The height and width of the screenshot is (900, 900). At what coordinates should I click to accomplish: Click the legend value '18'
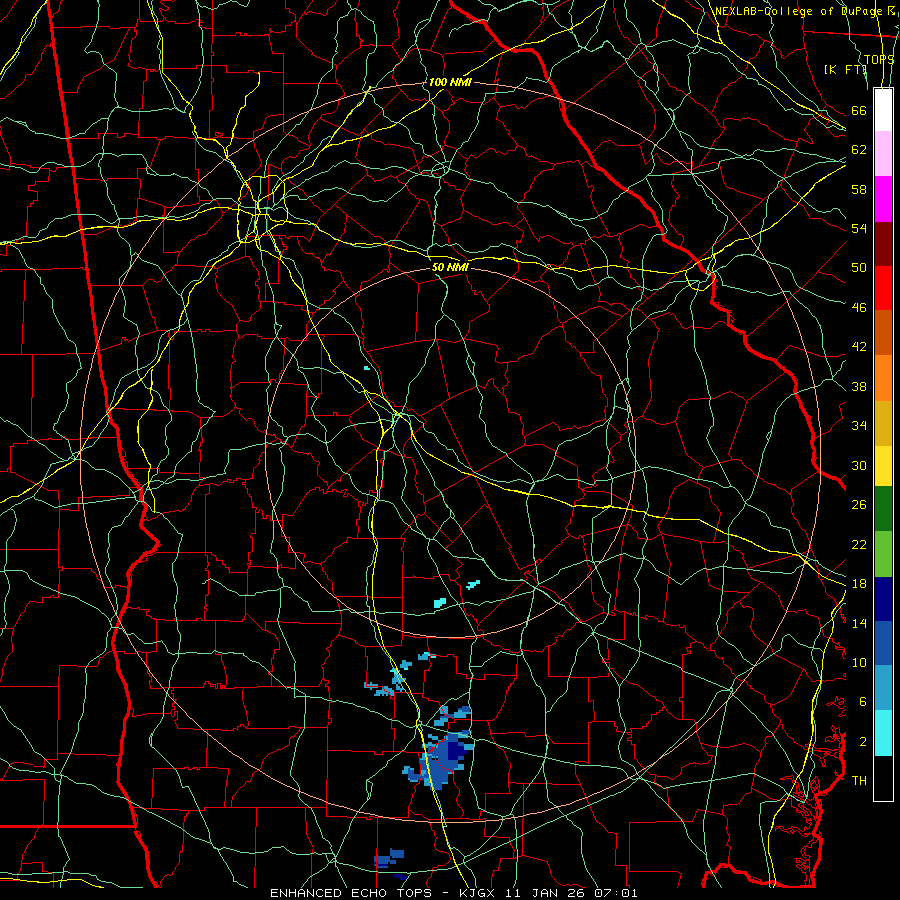tap(859, 584)
